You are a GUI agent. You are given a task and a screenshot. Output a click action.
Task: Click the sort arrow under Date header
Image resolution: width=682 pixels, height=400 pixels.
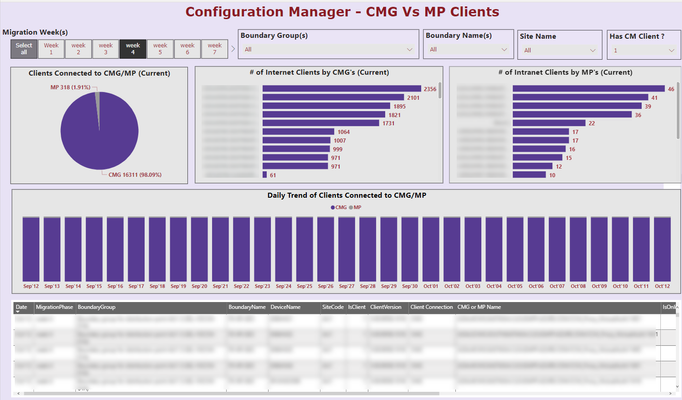(18, 311)
